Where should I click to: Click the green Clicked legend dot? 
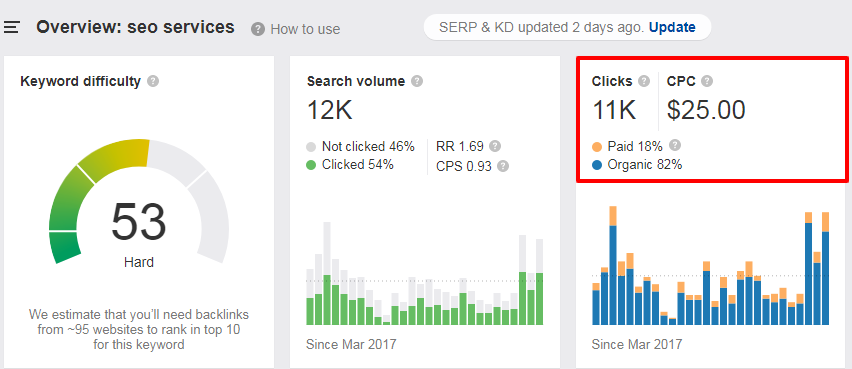click(x=311, y=165)
